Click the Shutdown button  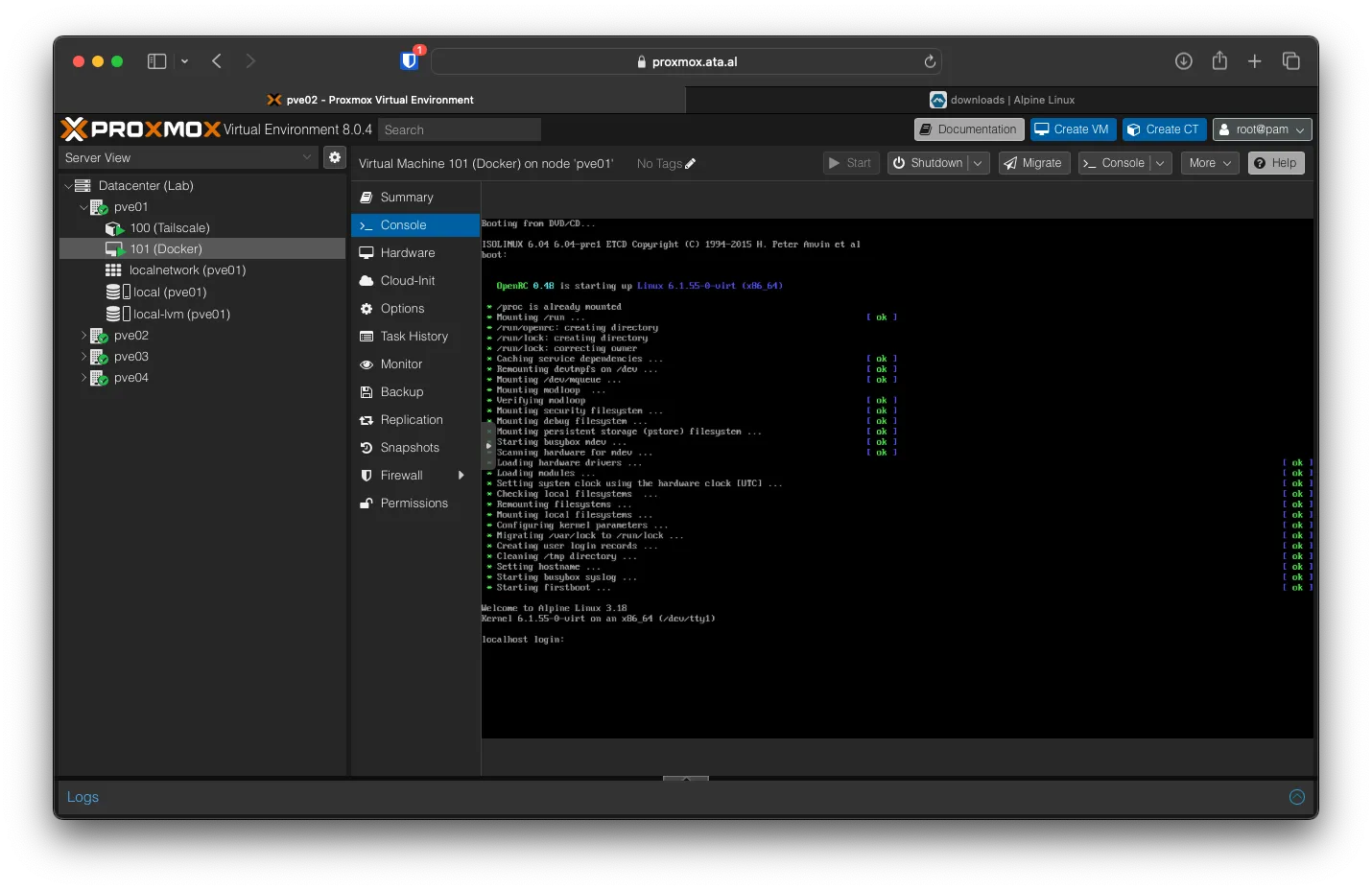point(928,163)
